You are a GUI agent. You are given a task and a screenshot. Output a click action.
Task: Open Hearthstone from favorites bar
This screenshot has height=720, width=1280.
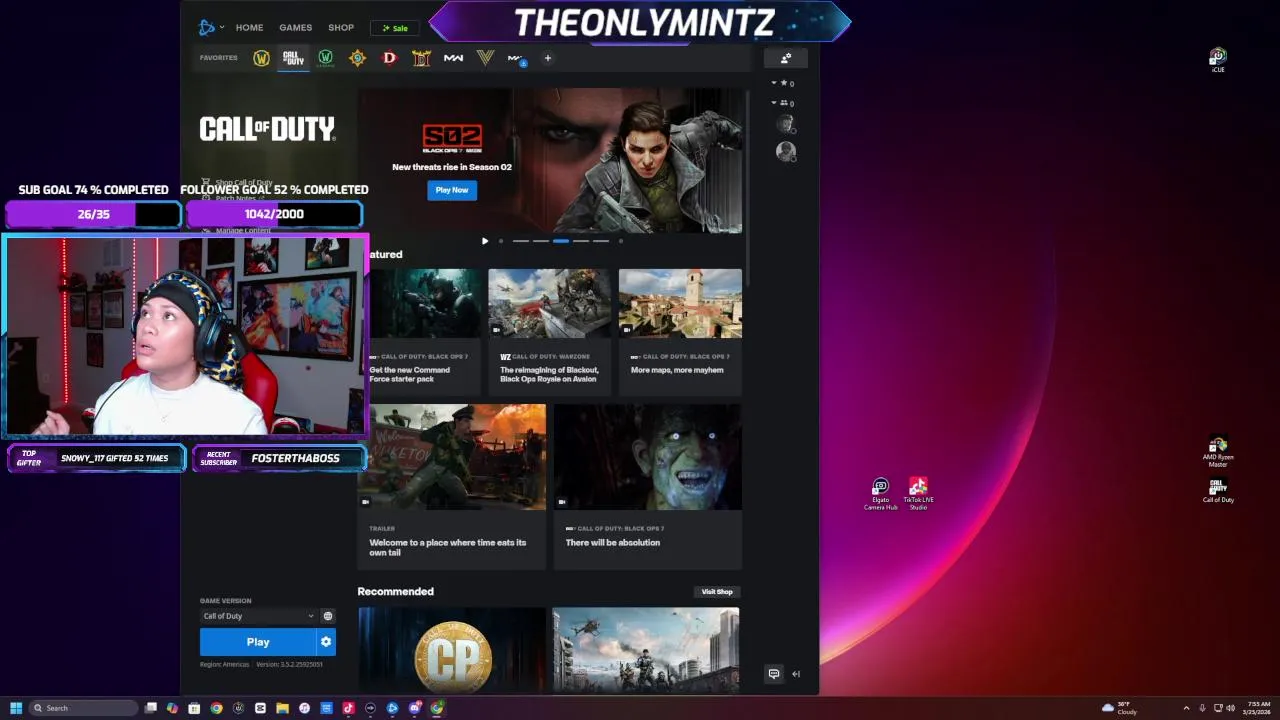[x=357, y=58]
